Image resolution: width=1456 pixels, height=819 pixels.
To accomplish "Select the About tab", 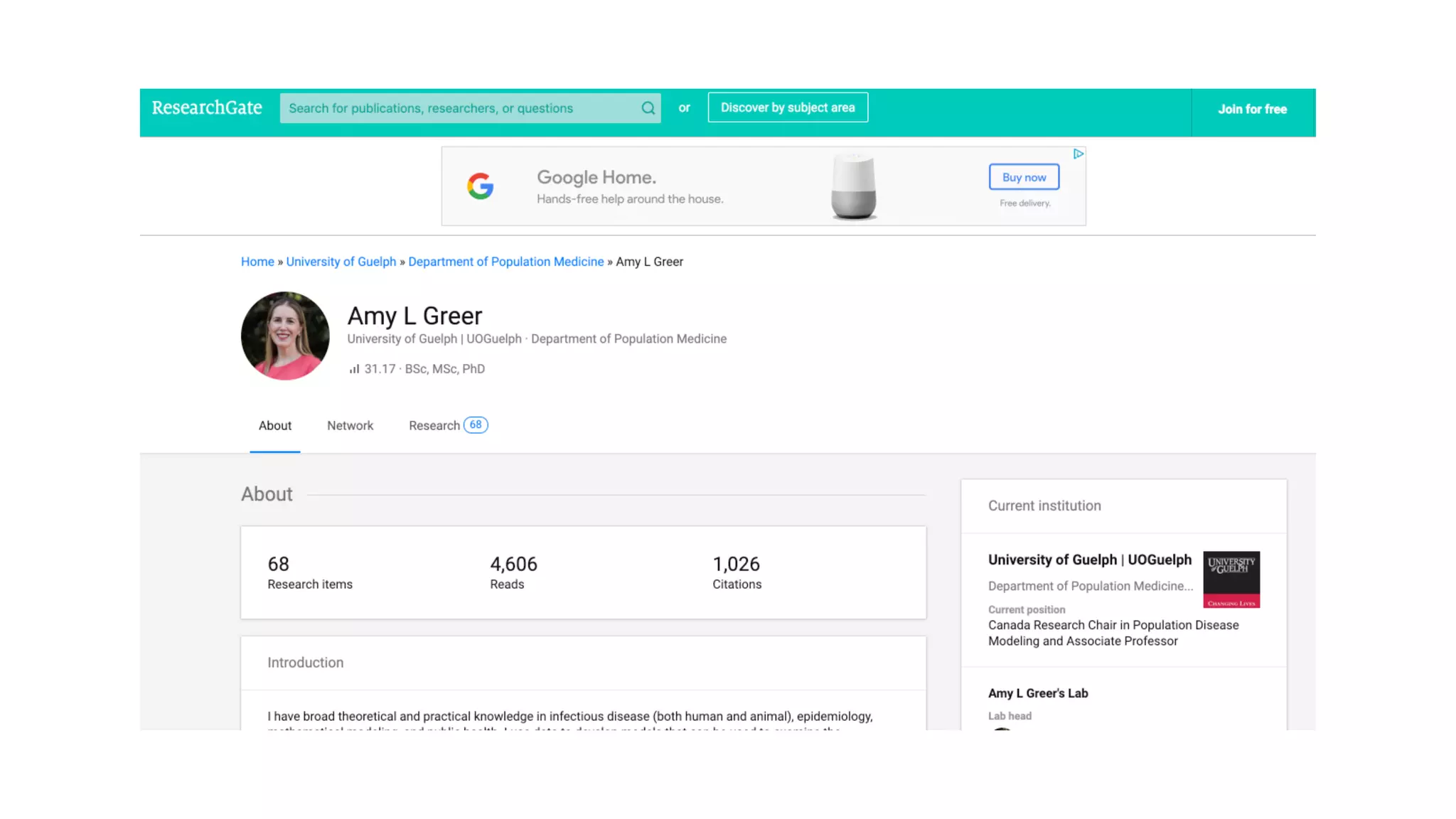I will point(275,426).
